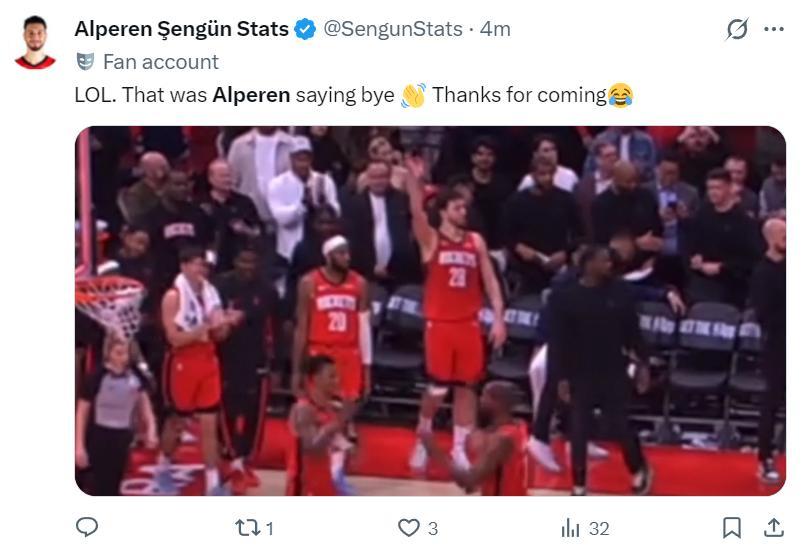
Task: Repost this tweet using the retweet icon
Action: 245,527
